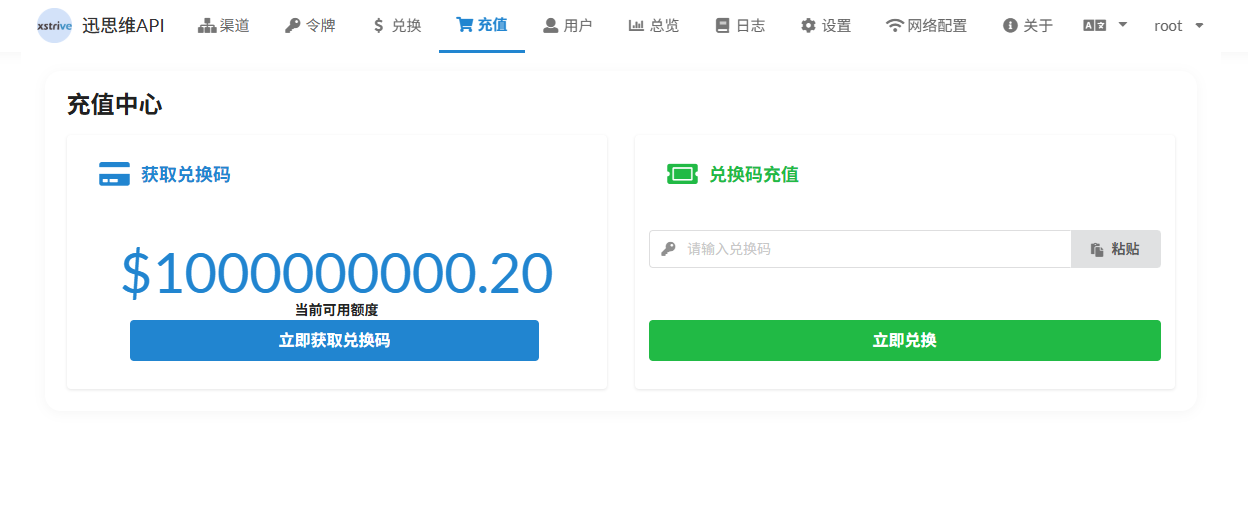Click the 充值中心 page title

click(x=115, y=105)
